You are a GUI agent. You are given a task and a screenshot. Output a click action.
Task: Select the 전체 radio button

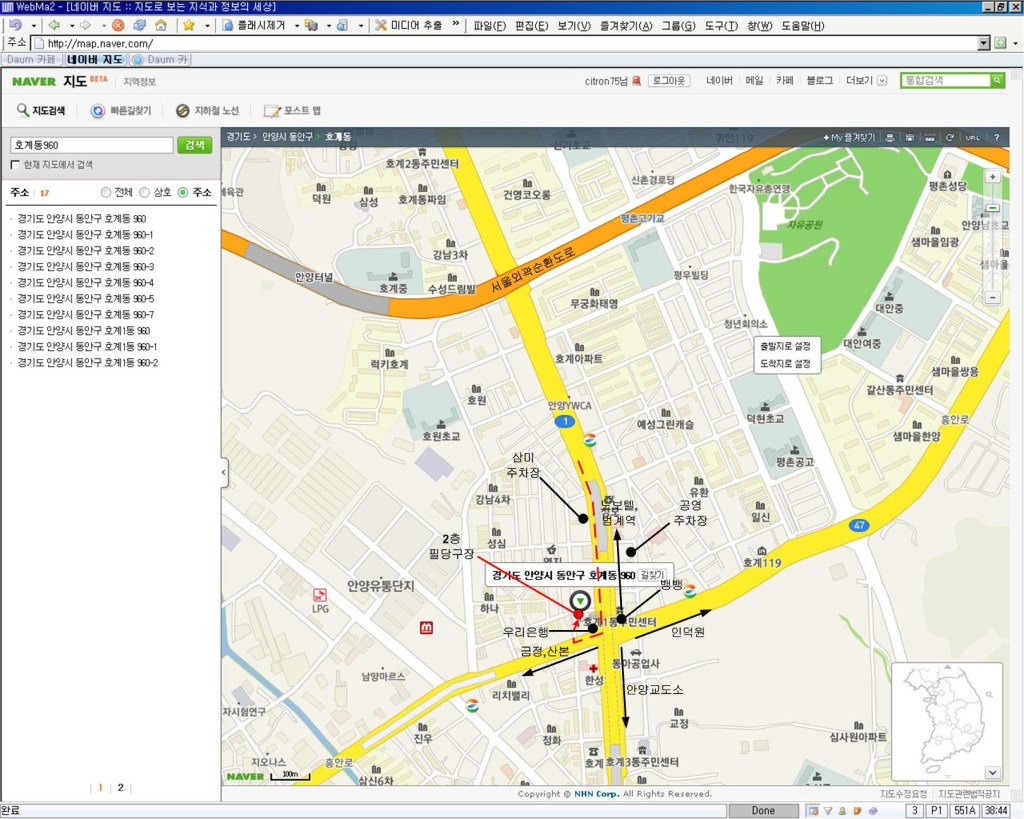click(106, 192)
